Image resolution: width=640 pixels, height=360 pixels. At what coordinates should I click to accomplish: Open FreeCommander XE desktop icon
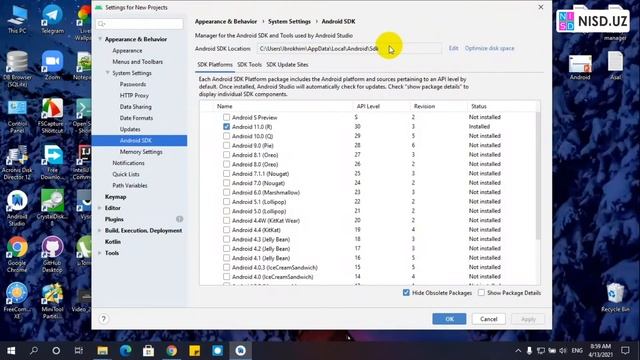[17, 301]
